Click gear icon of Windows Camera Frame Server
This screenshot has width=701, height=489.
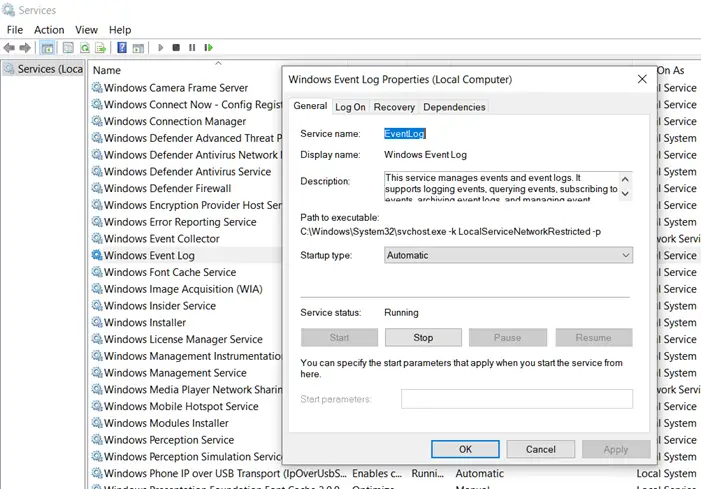click(97, 88)
